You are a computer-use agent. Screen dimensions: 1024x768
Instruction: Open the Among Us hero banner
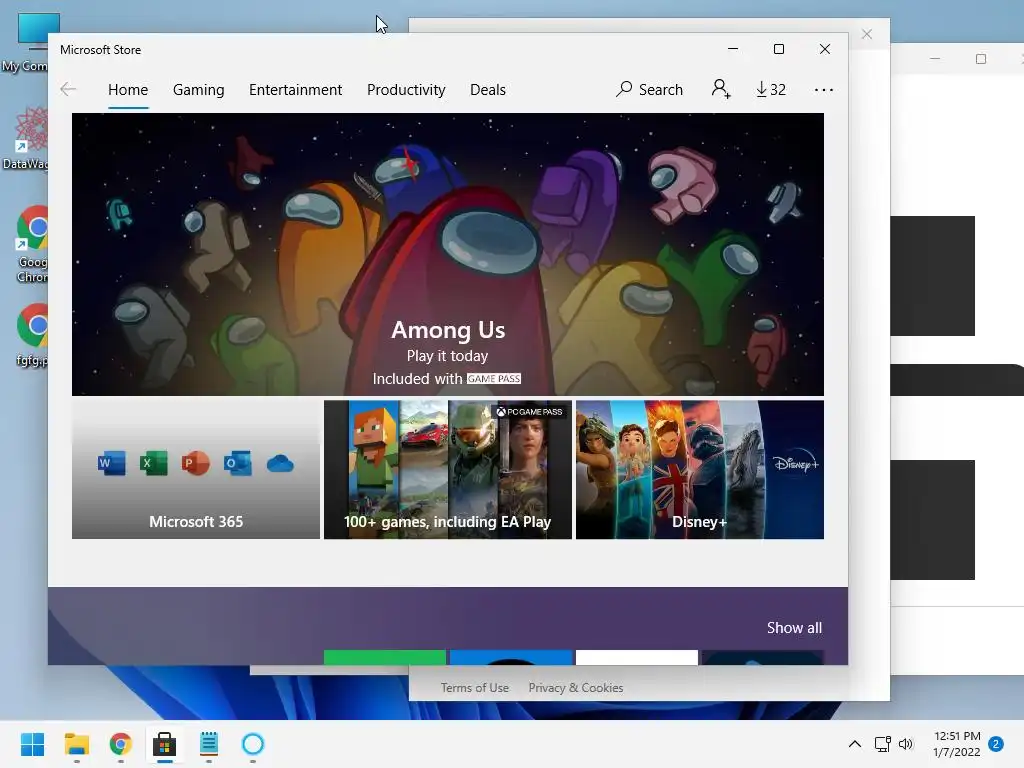pos(447,254)
